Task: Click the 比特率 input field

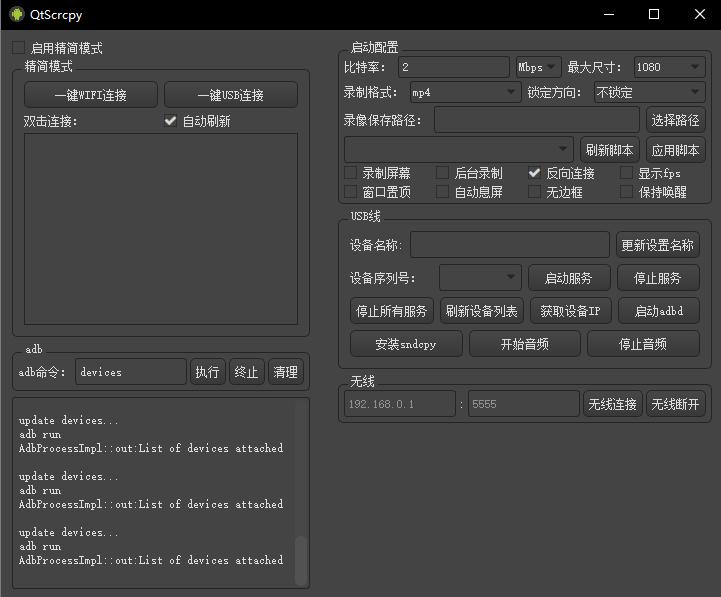Action: (x=453, y=67)
